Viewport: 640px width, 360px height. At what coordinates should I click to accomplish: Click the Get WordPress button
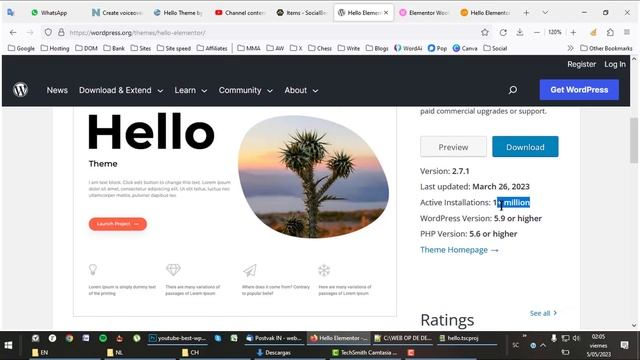click(579, 90)
